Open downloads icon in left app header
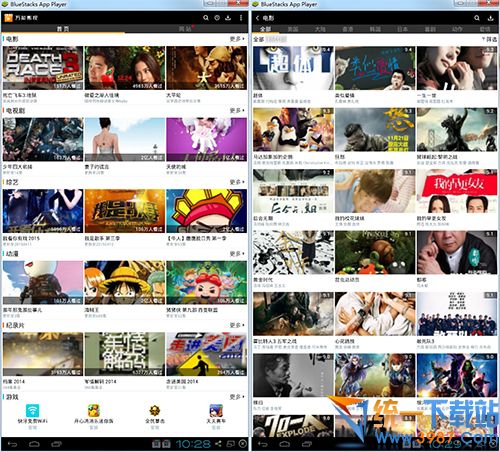The image size is (500, 452). coord(228,18)
